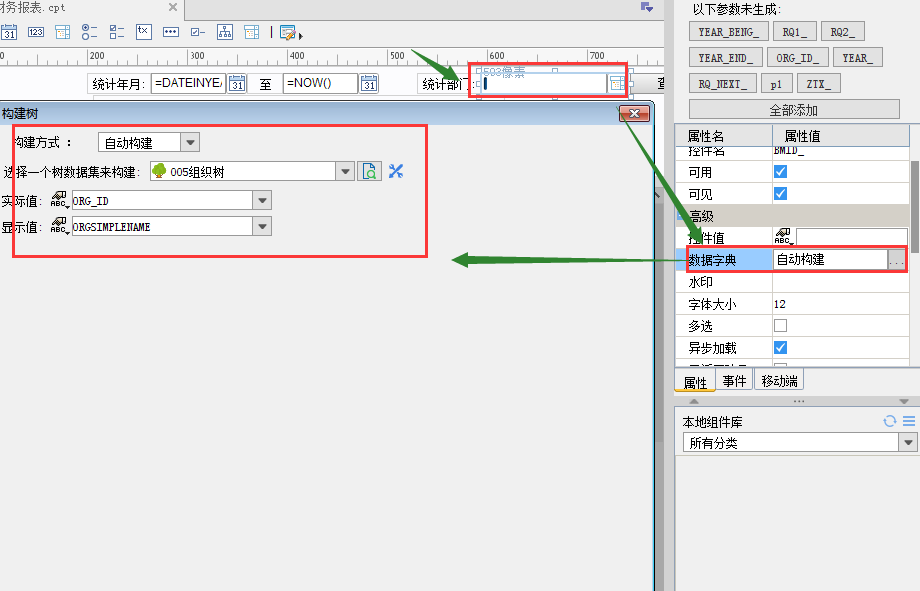This screenshot has height=591, width=920.
Task: Click the =DATEINYEAR date input field
Action: [x=188, y=83]
